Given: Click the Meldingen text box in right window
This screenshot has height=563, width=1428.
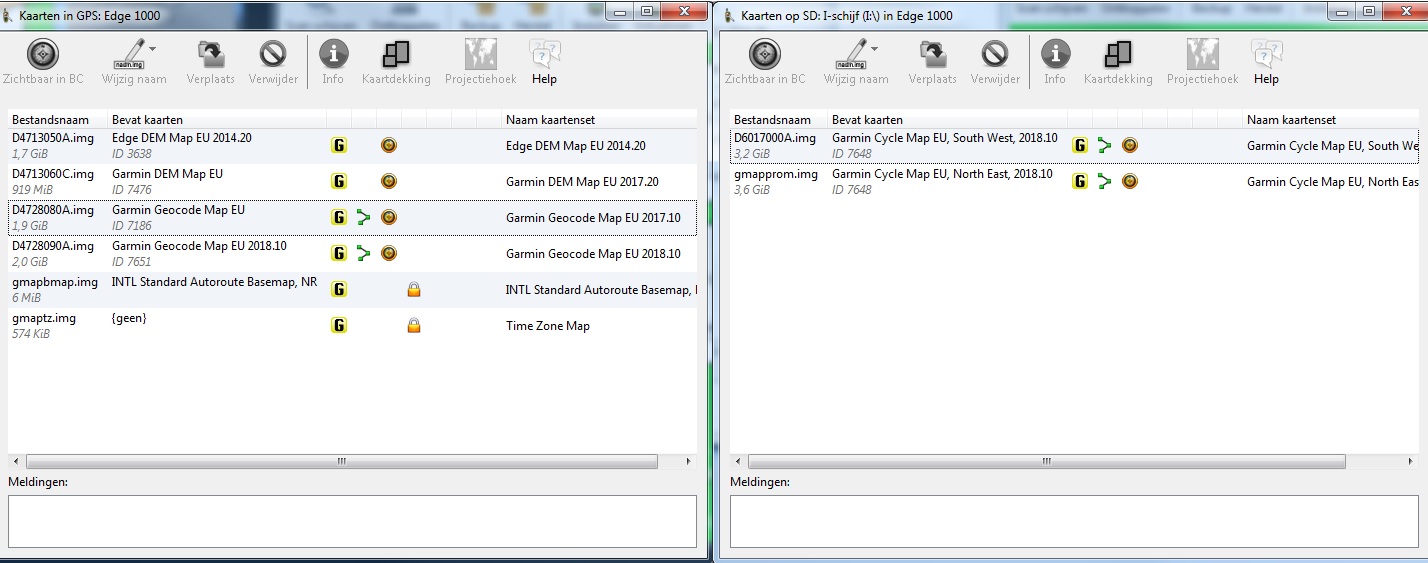Looking at the screenshot, I should point(1073,521).
